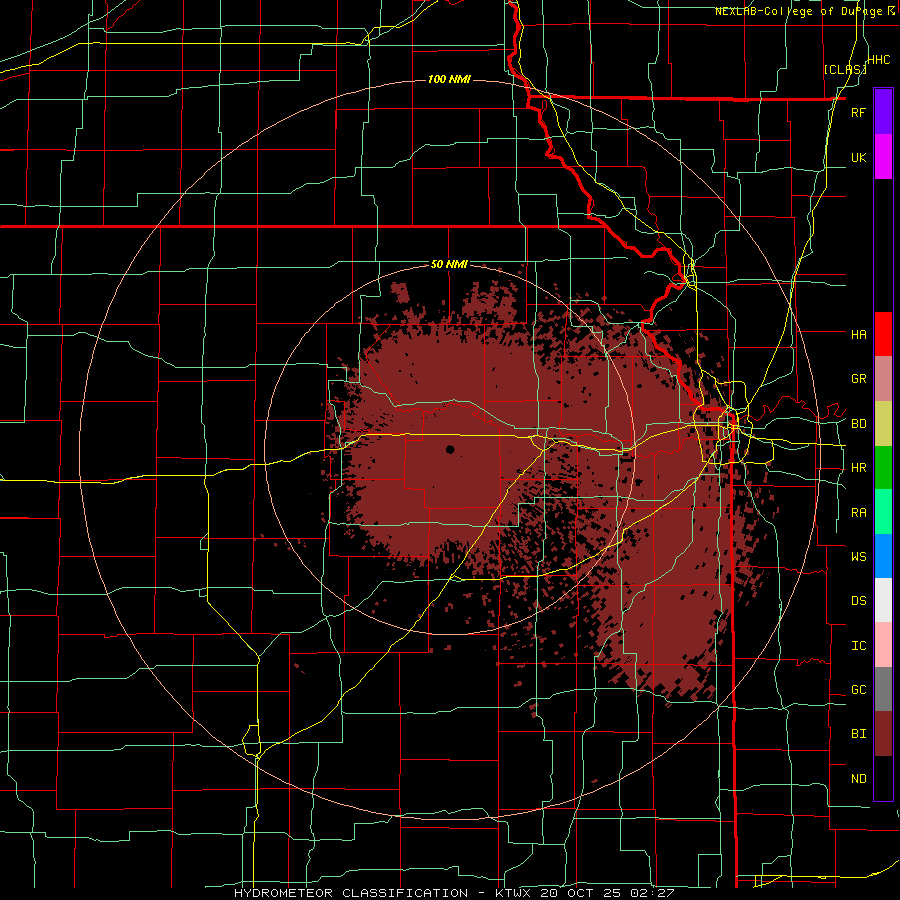
Task: Click the UK magenta legend swatch
Action: click(x=883, y=157)
